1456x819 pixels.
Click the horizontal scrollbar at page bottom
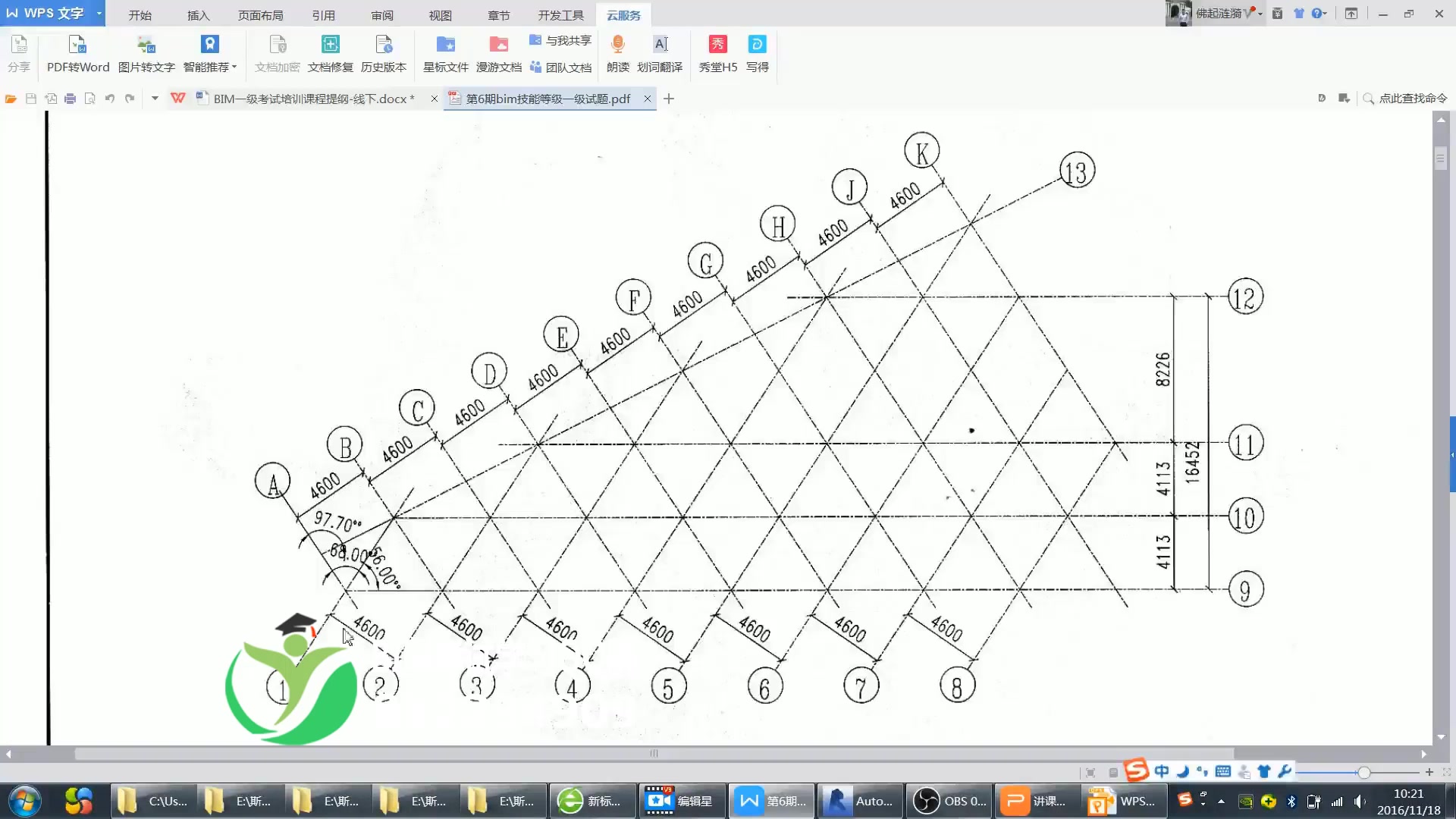pyautogui.click(x=653, y=754)
